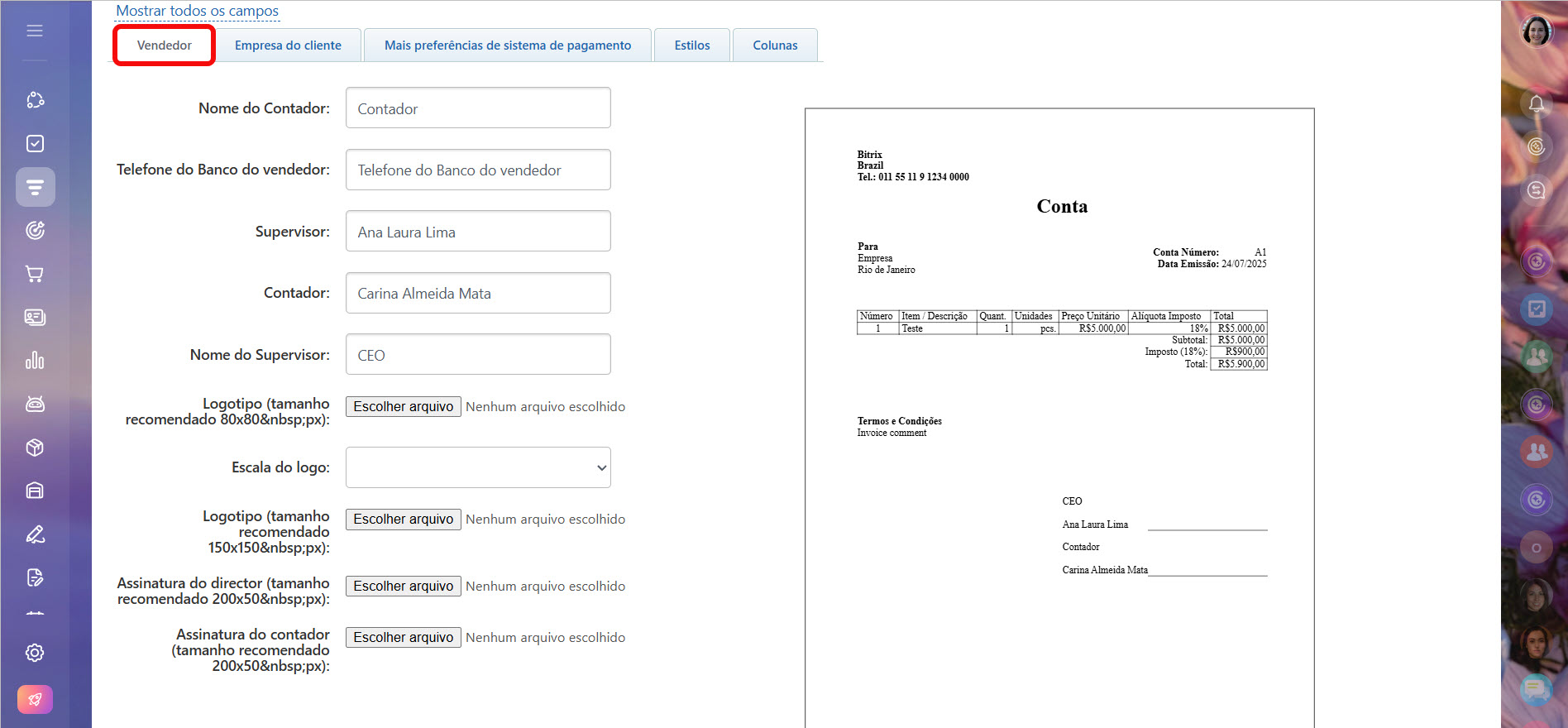Open the shopping cart icon
The height and width of the screenshot is (728, 1568).
coord(35,274)
